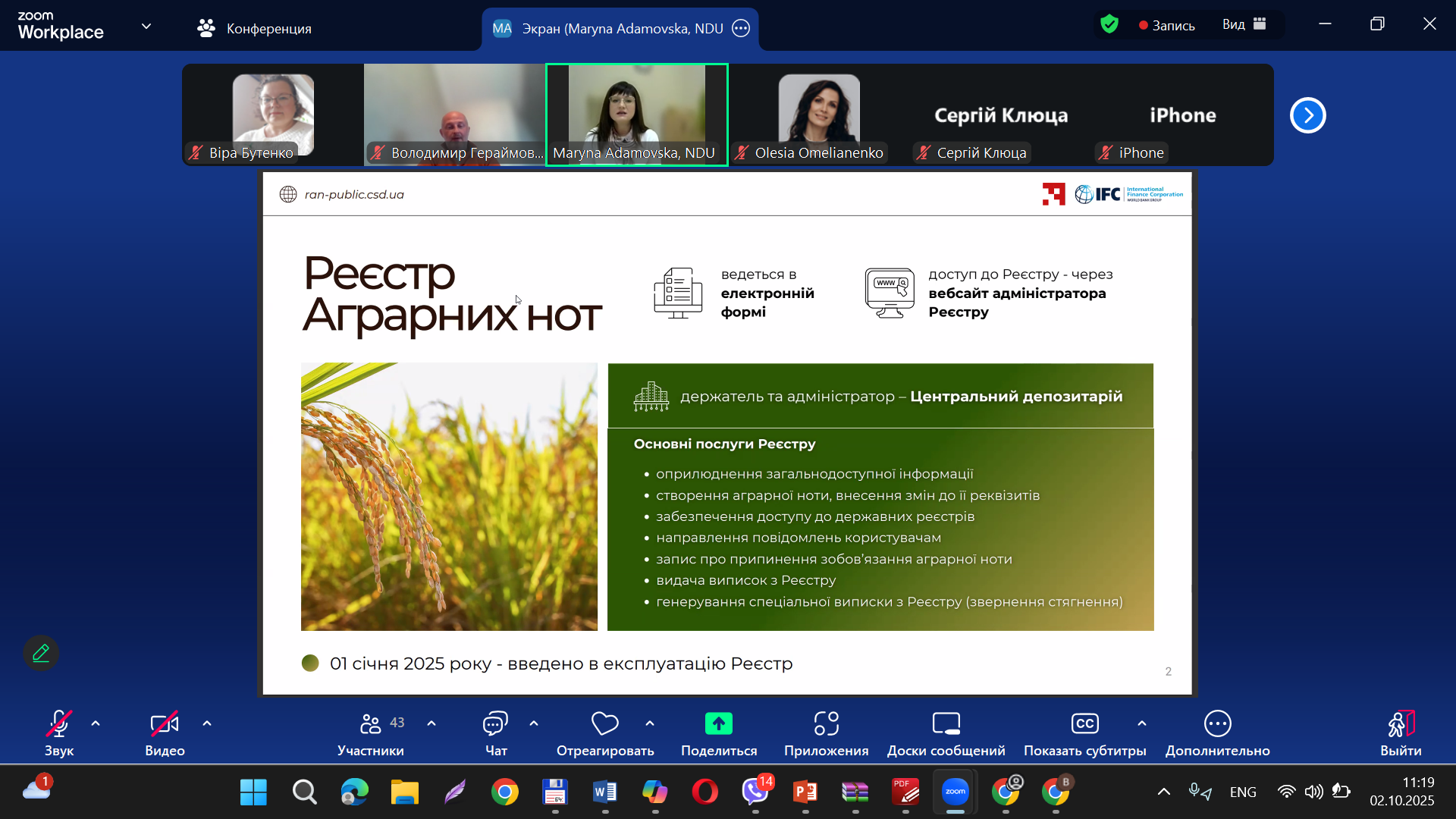Viewport: 1456px width, 819px height.
Task: Toggle Show captions CC button
Action: [x=1084, y=724]
